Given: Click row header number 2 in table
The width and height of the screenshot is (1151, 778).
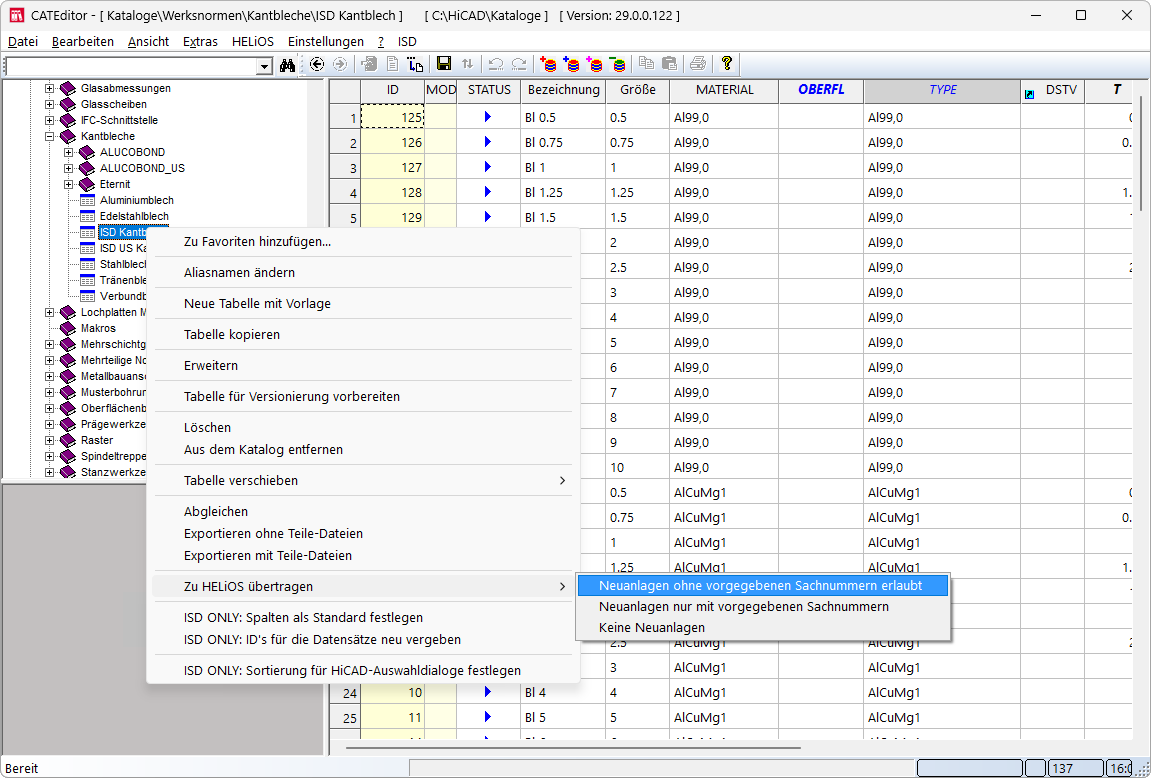Looking at the screenshot, I should pos(345,143).
